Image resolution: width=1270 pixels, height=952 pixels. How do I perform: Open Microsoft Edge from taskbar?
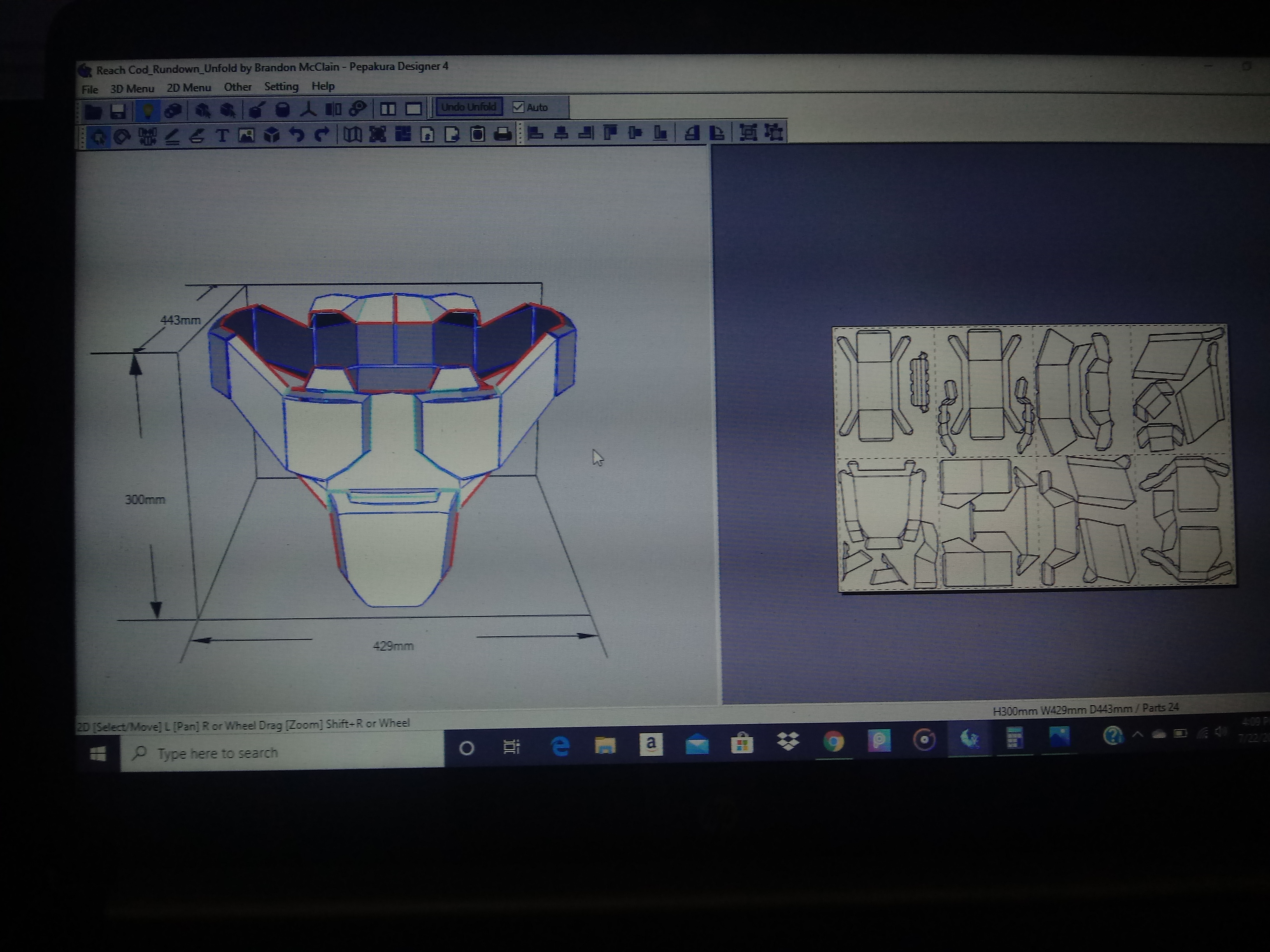pyautogui.click(x=560, y=745)
